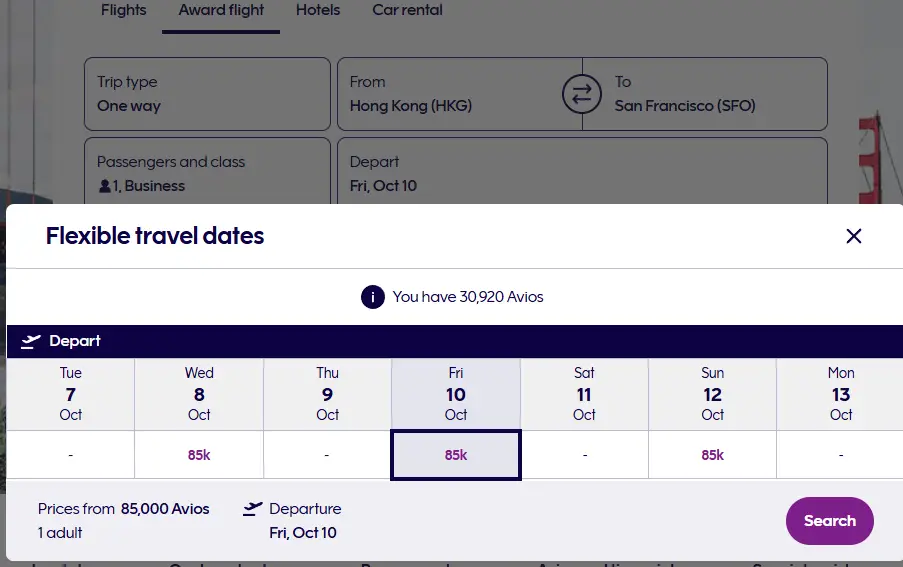Screen dimensions: 903x567
Task: Click the Award flight tab
Action: [221, 11]
